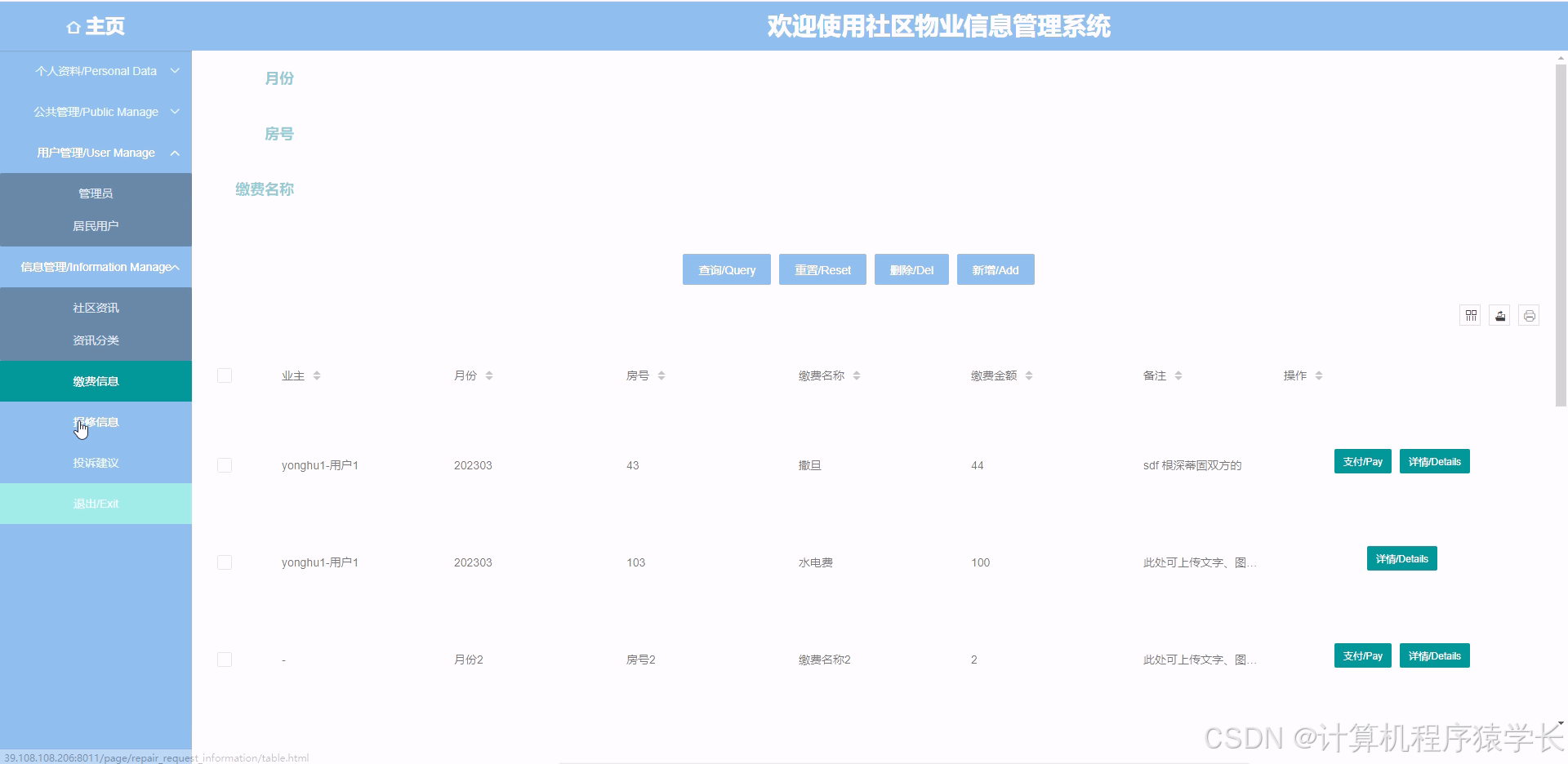Screen dimensions: 1568x764
Task: Sort table by 缴费名称 column arrows
Action: (857, 375)
